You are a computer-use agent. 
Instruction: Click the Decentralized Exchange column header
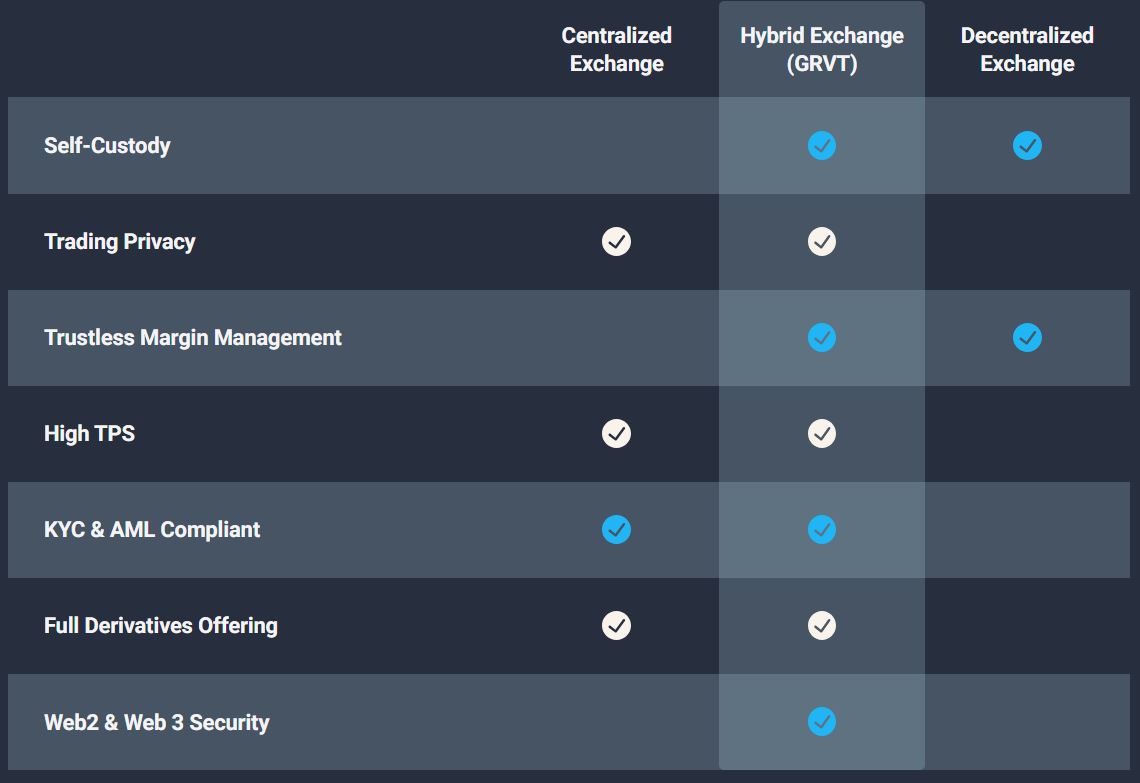point(1027,49)
